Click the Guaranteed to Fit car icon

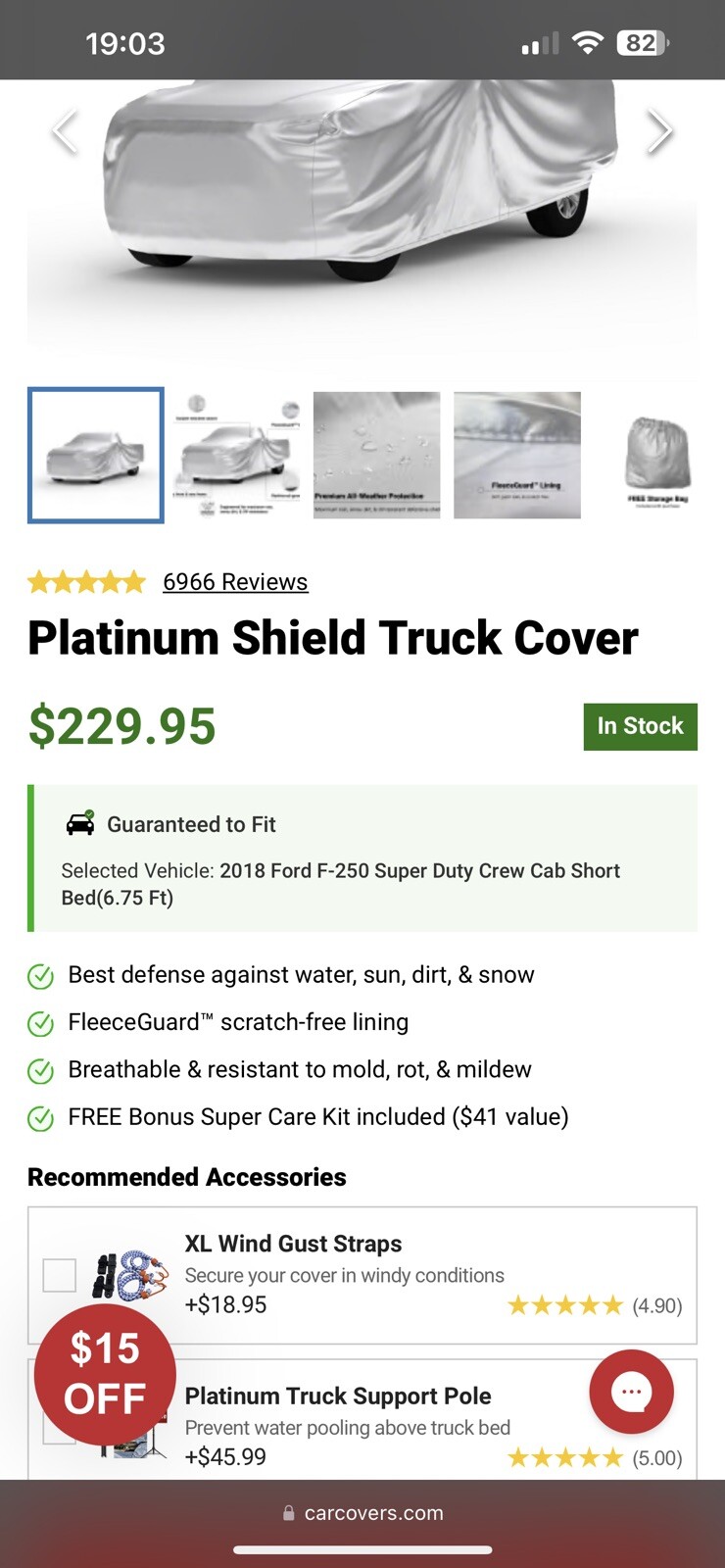click(80, 824)
